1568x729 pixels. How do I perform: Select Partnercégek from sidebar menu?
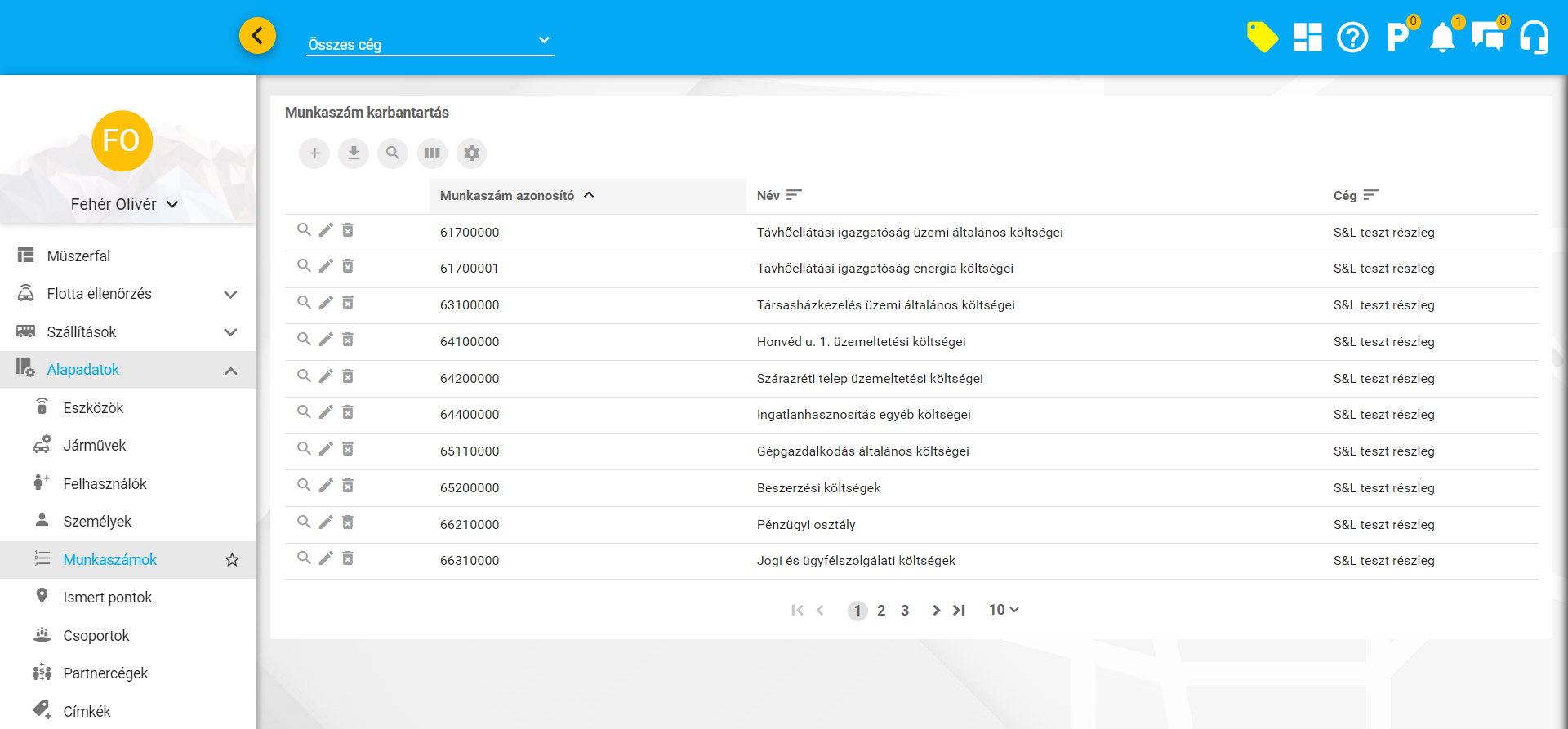[x=105, y=673]
